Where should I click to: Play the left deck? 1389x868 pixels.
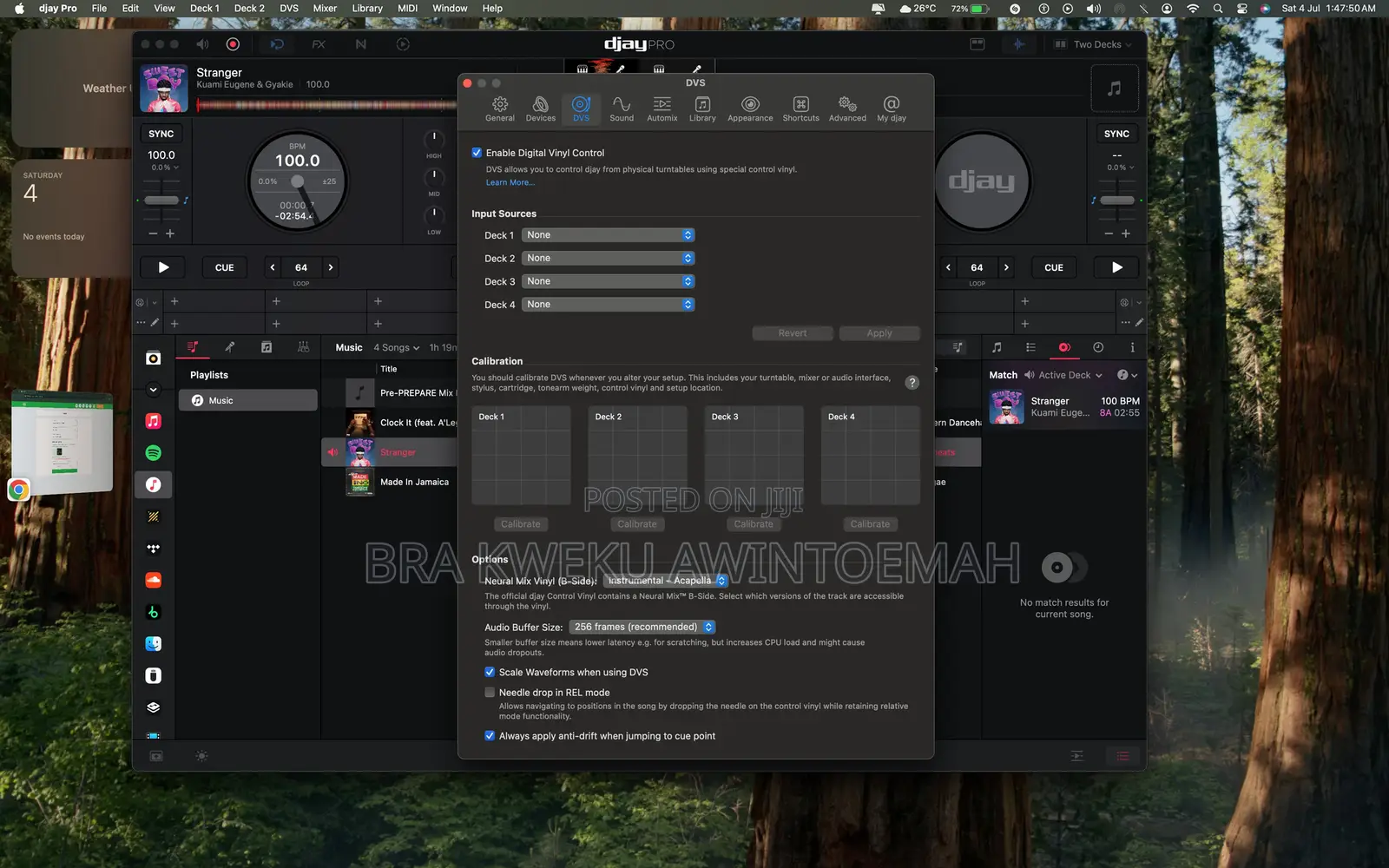[x=163, y=267]
